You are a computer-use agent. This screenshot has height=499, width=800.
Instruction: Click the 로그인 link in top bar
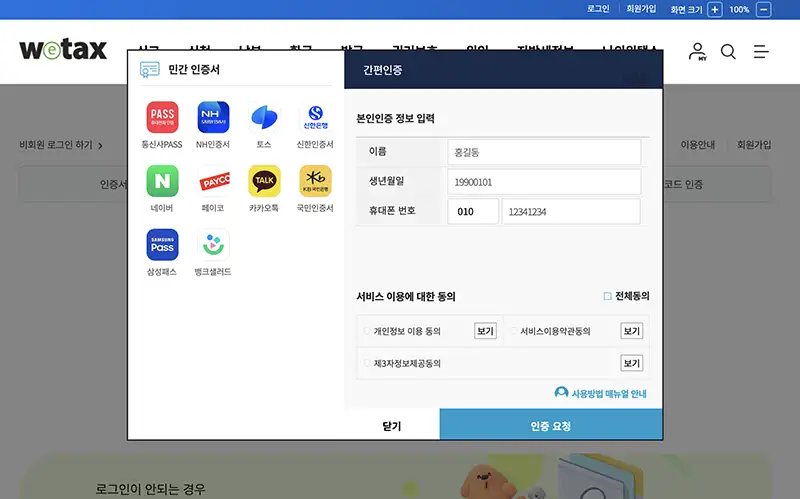pyautogui.click(x=598, y=9)
